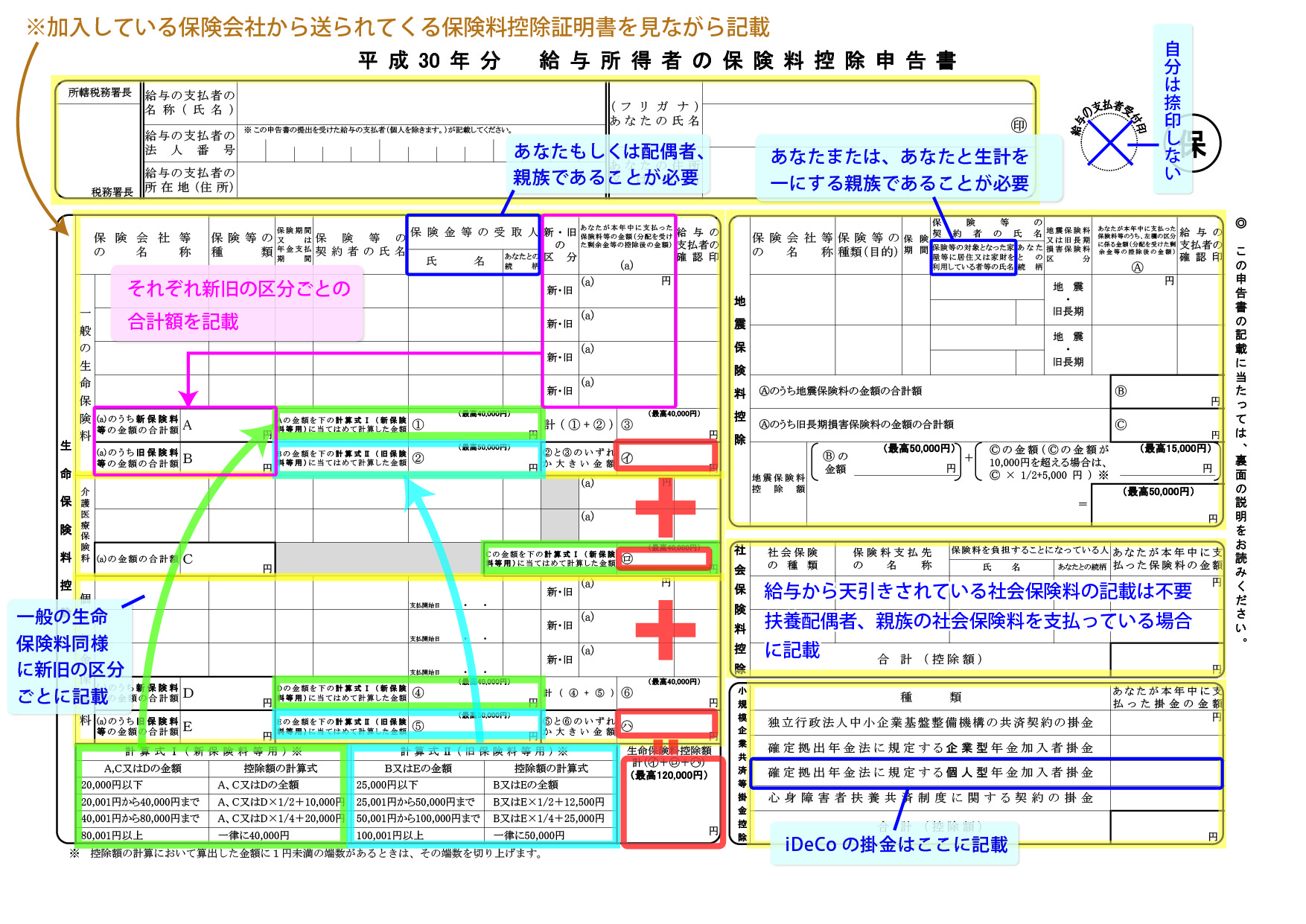The width and height of the screenshot is (1306, 924).
Task: Click field D in the pension insurance section
Action: coord(228,693)
